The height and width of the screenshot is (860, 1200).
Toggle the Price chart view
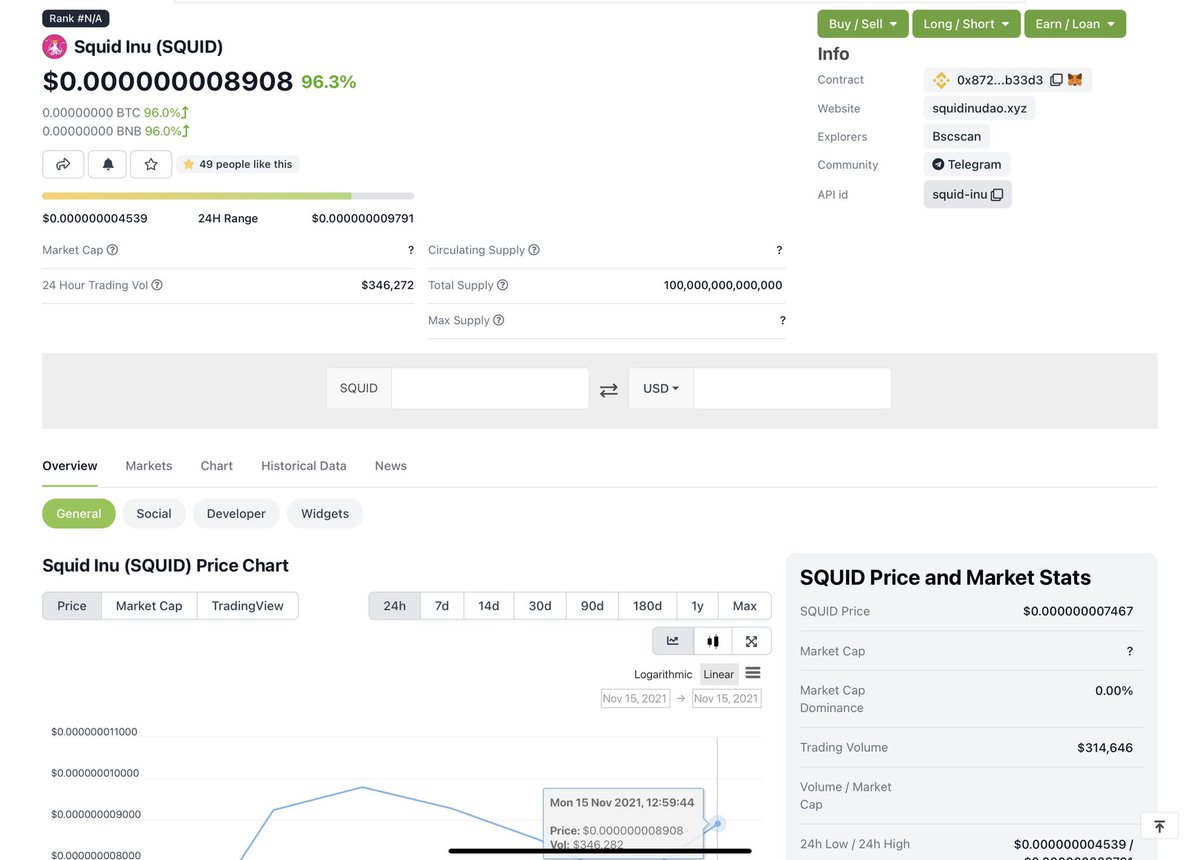[72, 606]
